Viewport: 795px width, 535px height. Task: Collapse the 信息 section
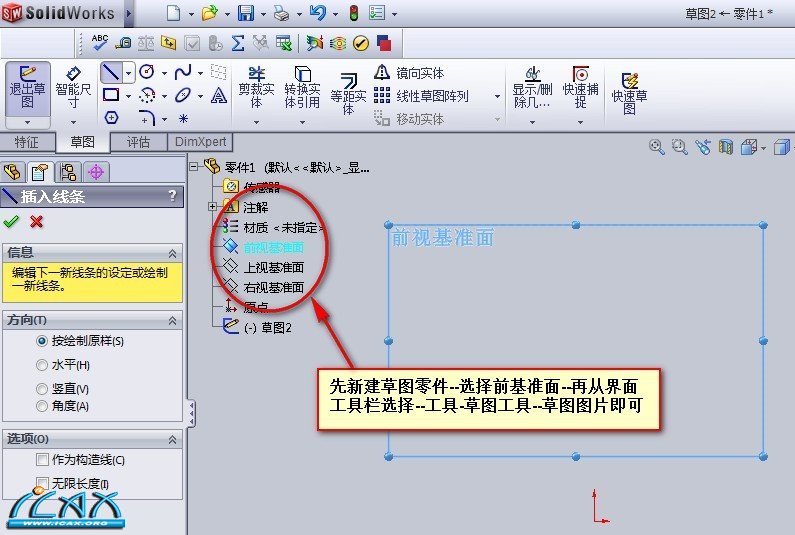(172, 254)
